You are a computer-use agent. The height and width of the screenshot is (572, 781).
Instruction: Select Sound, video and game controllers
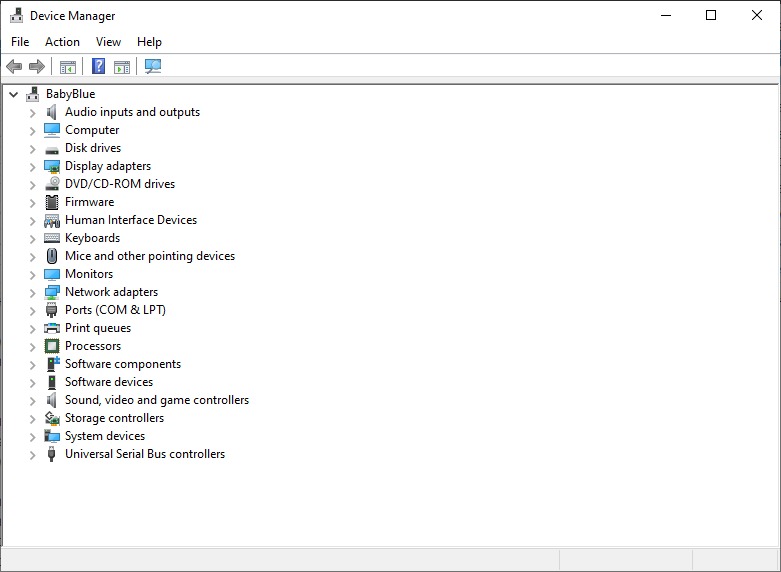pos(156,400)
